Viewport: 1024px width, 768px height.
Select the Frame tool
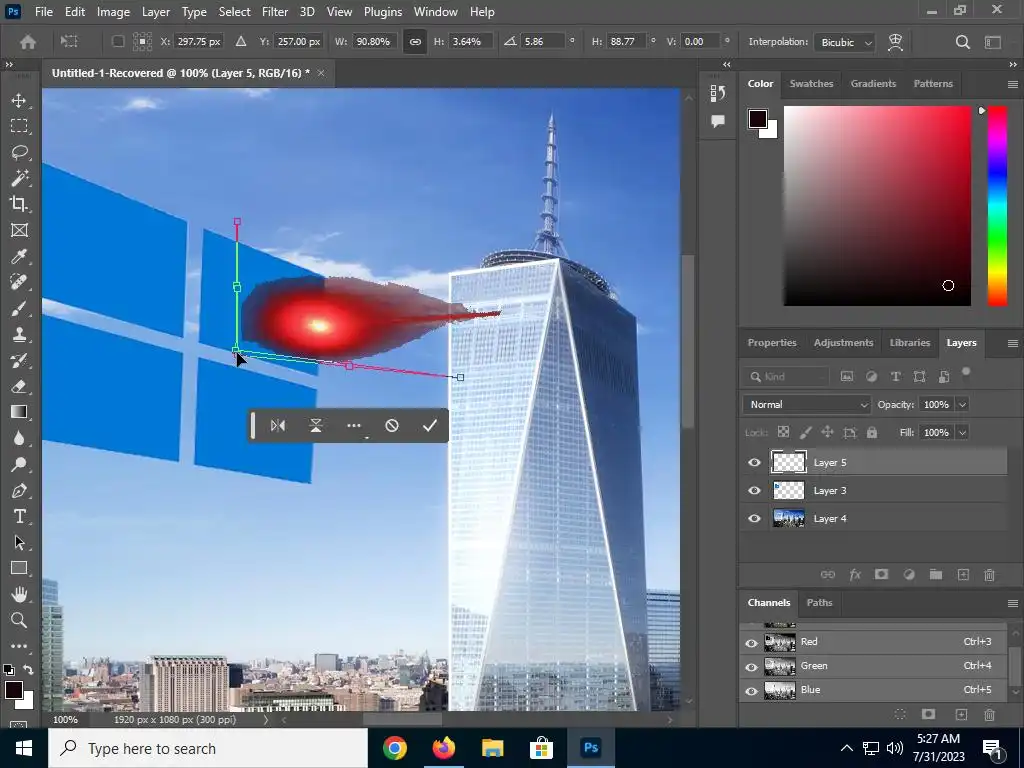(x=19, y=230)
